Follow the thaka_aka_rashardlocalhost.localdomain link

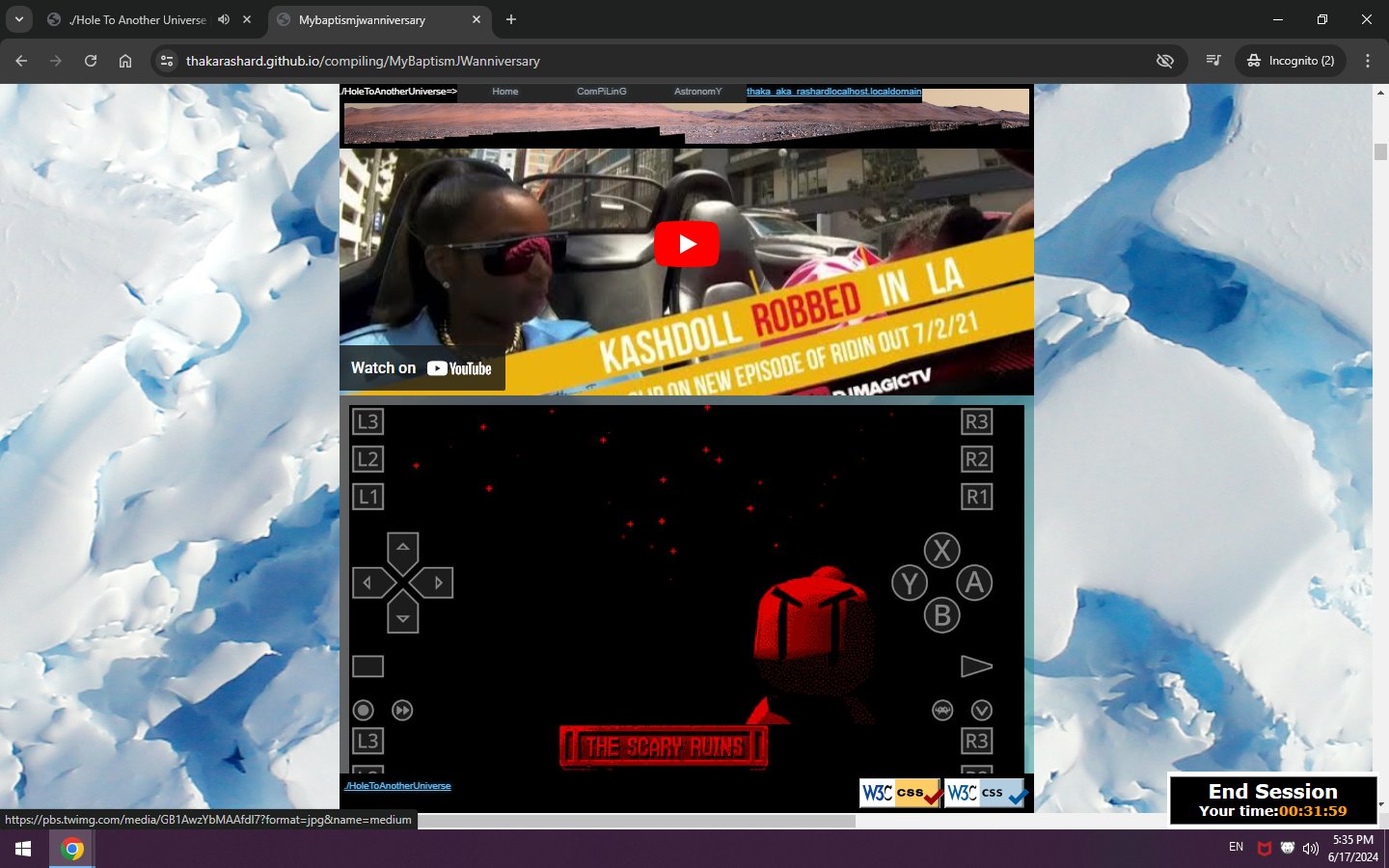pyautogui.click(x=833, y=92)
